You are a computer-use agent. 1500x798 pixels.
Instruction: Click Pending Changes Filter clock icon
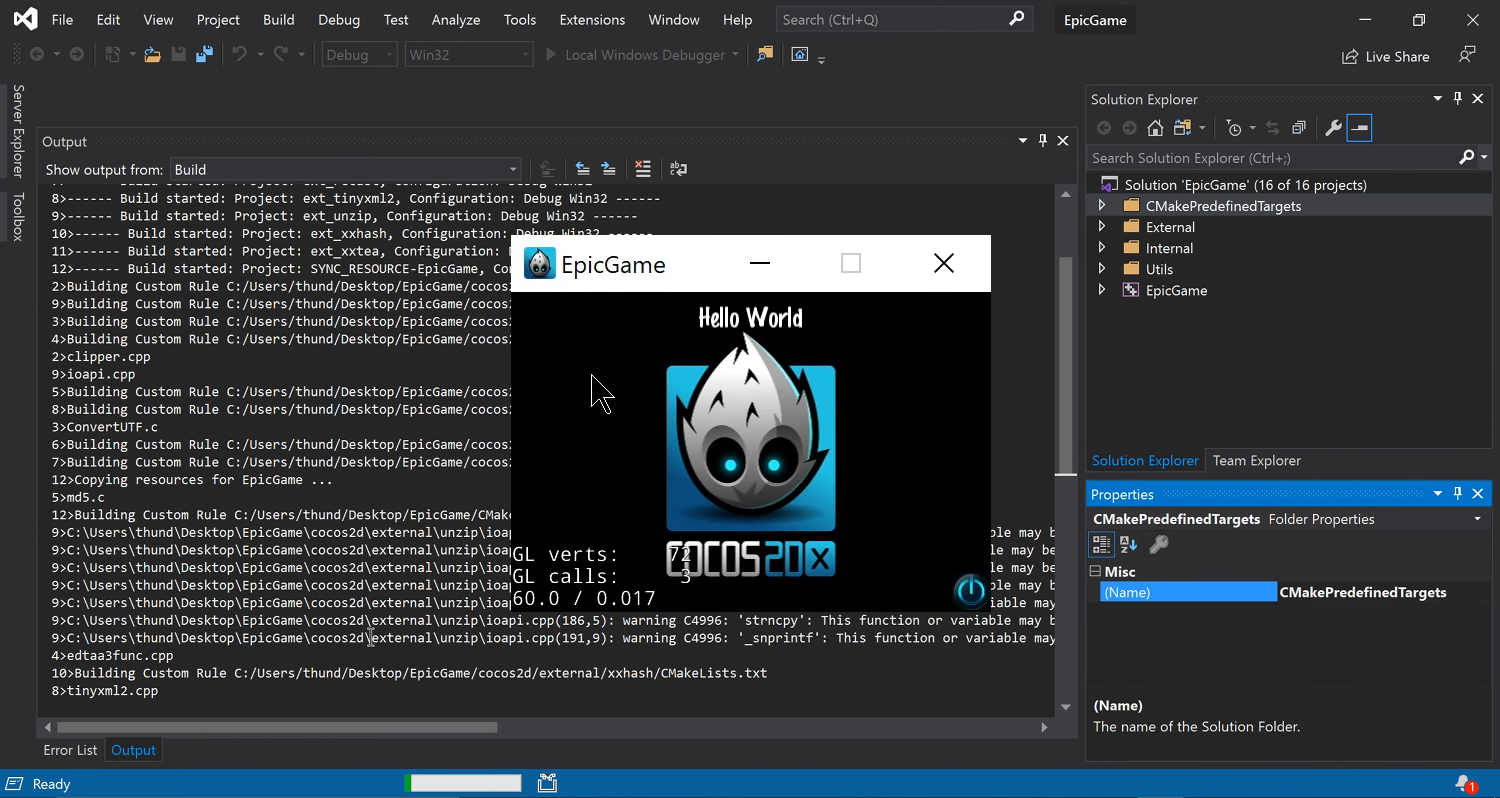[1234, 128]
